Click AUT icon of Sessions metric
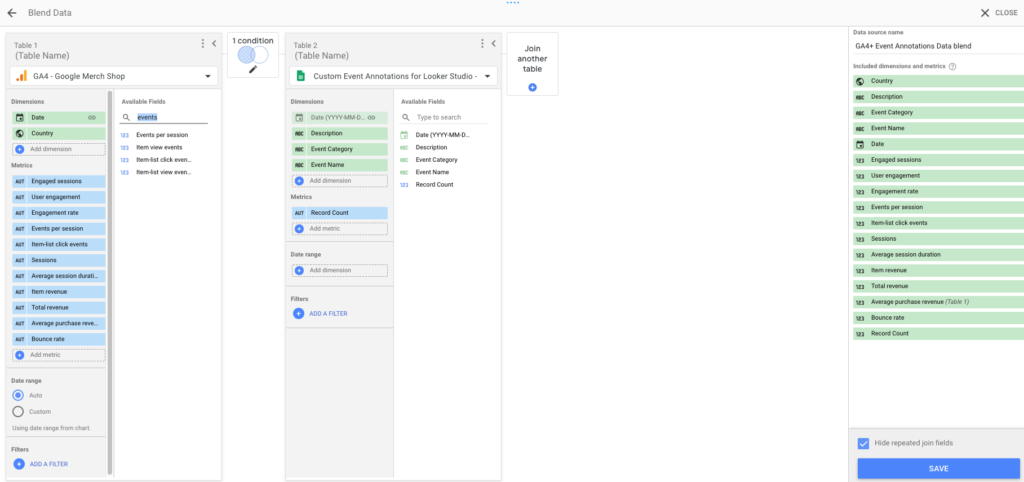Image resolution: width=1024 pixels, height=482 pixels. (20, 260)
